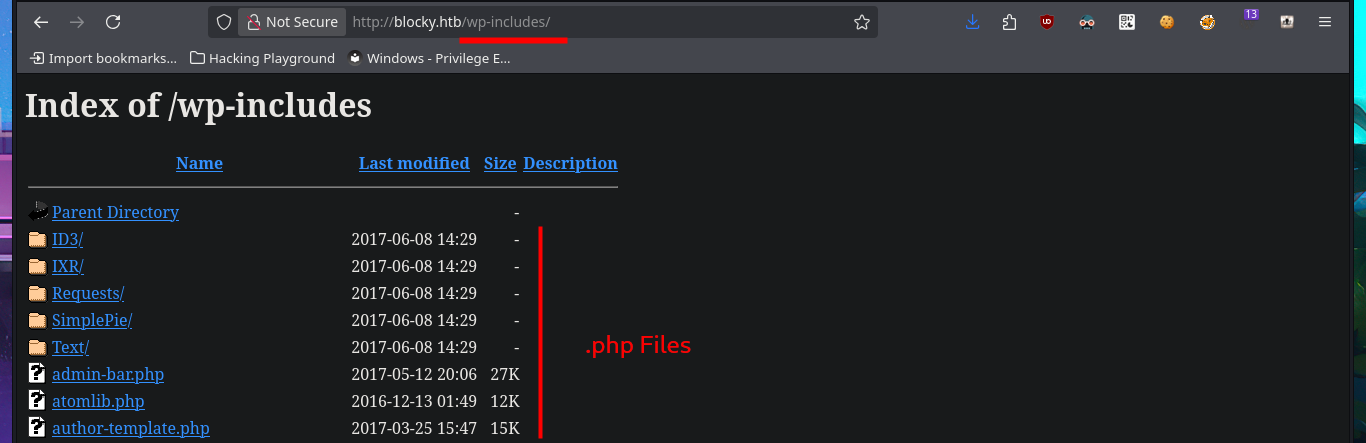Open the Firefox hamburger application menu
The width and height of the screenshot is (1366, 443).
[x=1325, y=22]
